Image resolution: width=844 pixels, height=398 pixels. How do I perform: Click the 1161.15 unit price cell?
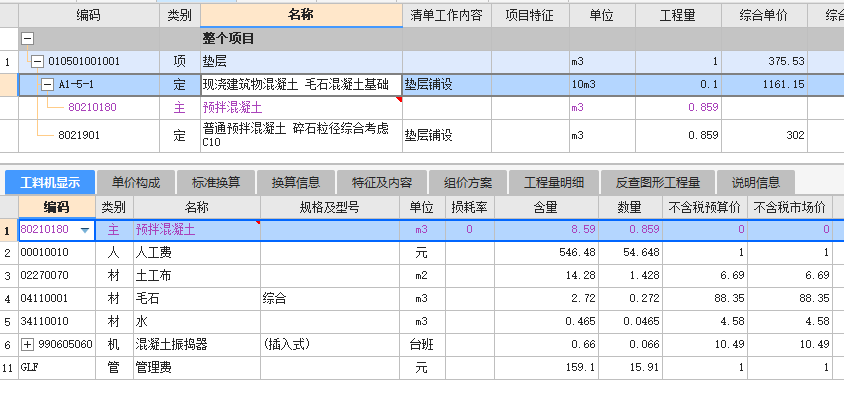click(x=764, y=85)
